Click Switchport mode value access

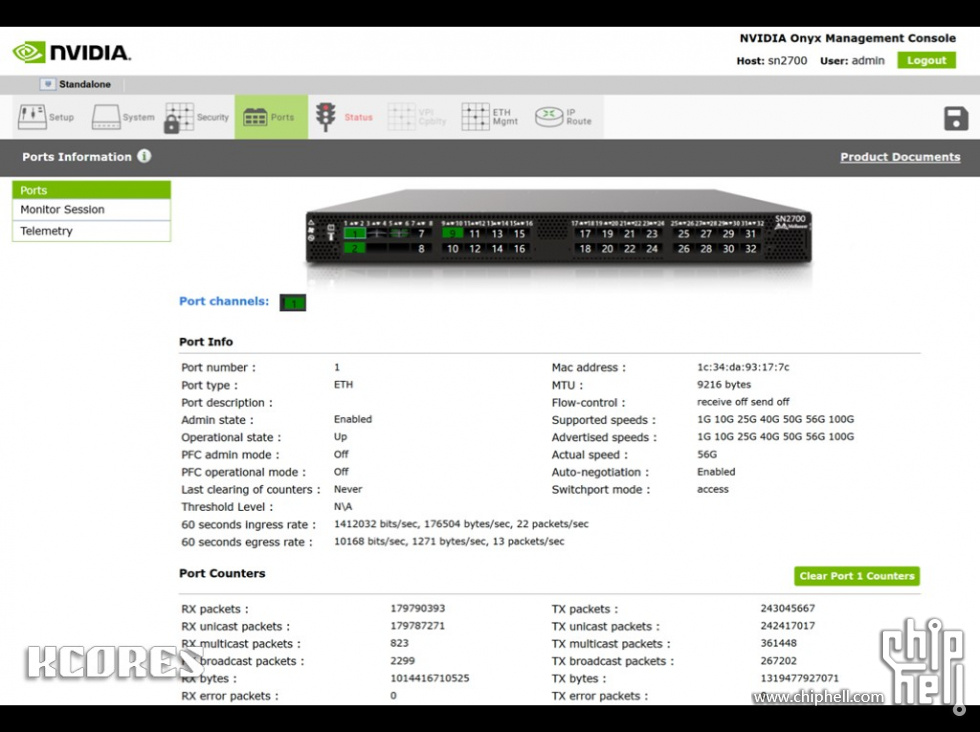click(x=712, y=489)
